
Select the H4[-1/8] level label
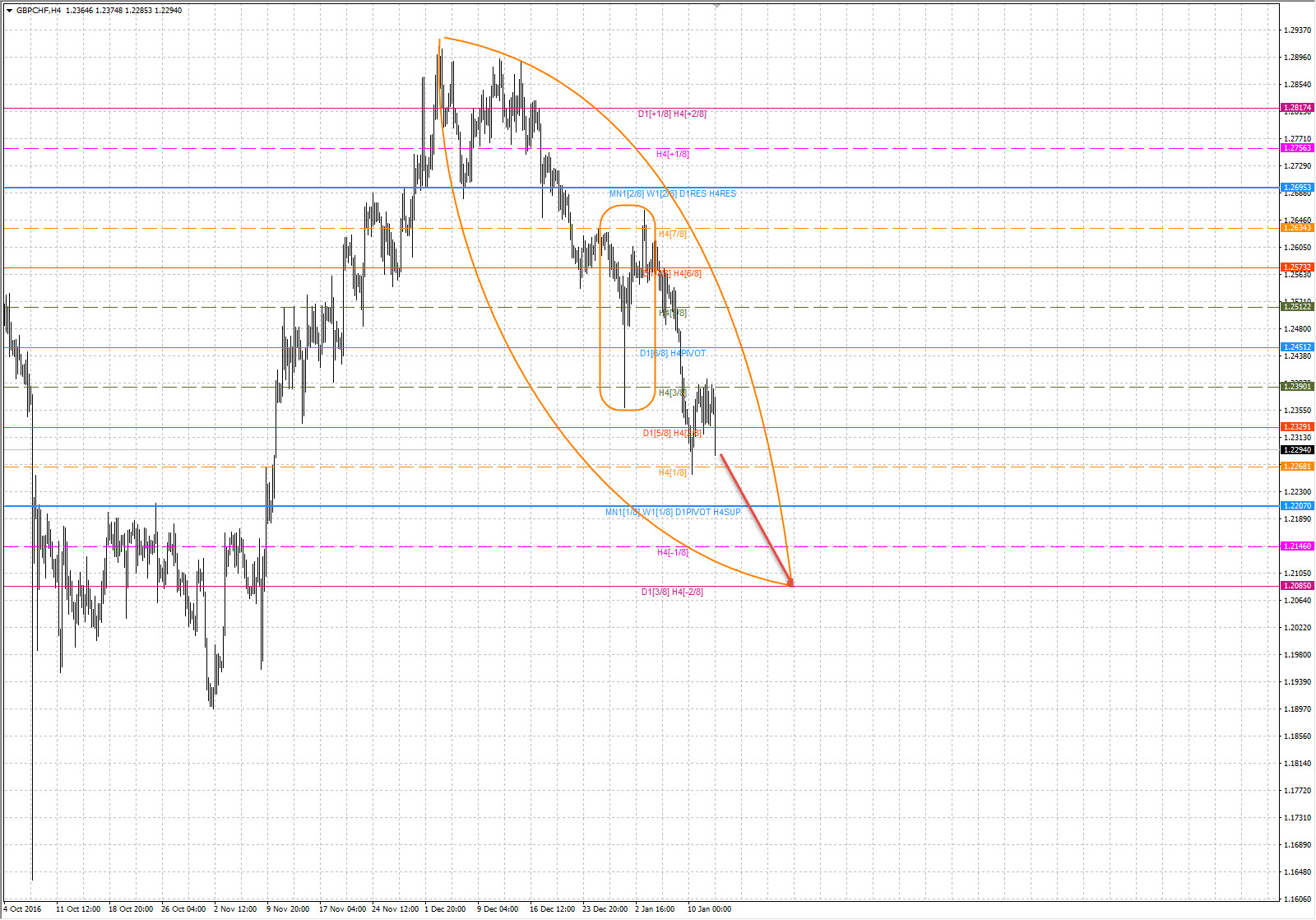[673, 553]
